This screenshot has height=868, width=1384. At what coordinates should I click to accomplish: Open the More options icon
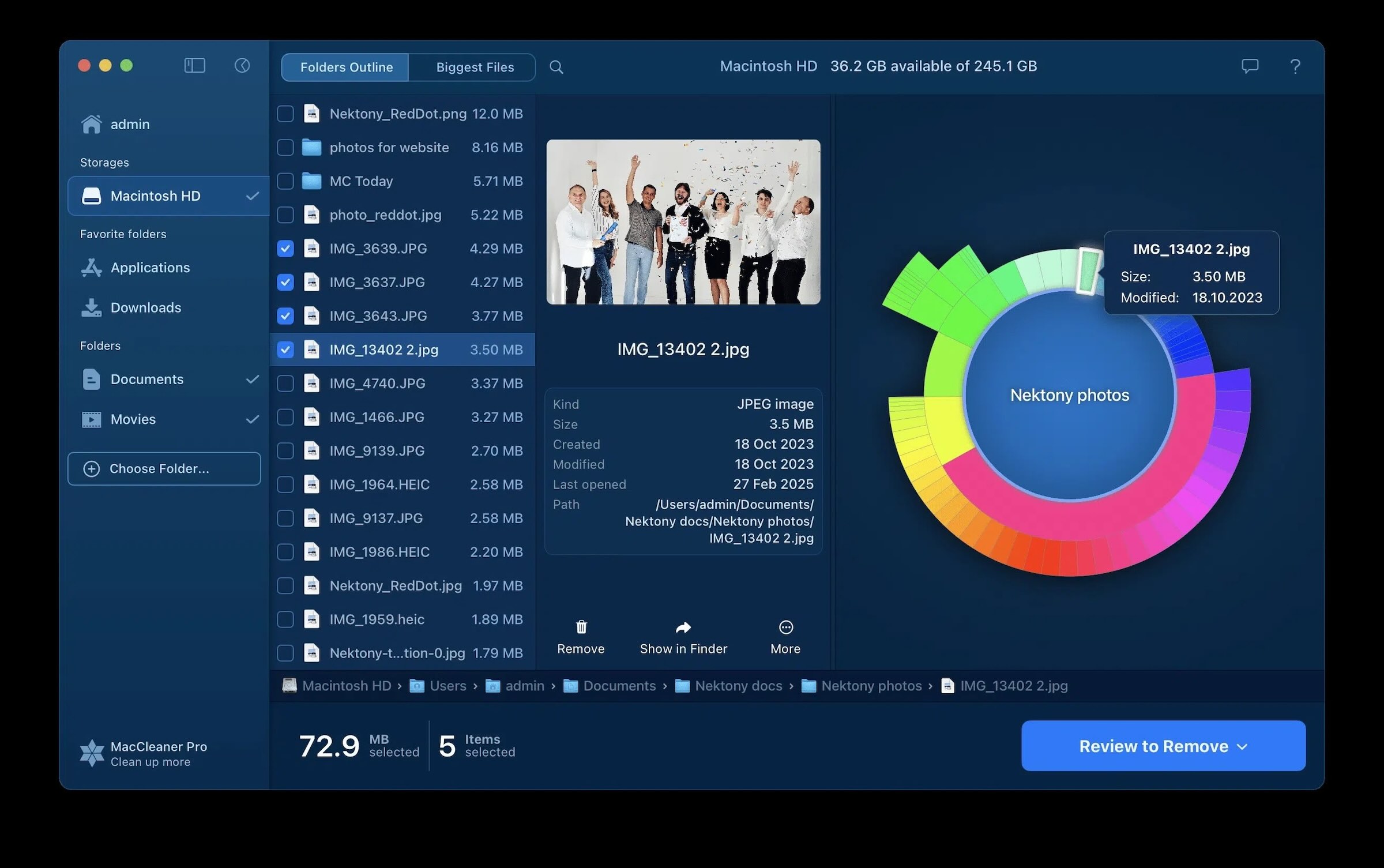pos(786,627)
